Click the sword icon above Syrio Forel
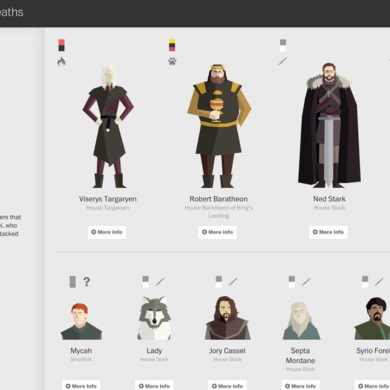This screenshot has height=390, width=390. click(379, 282)
